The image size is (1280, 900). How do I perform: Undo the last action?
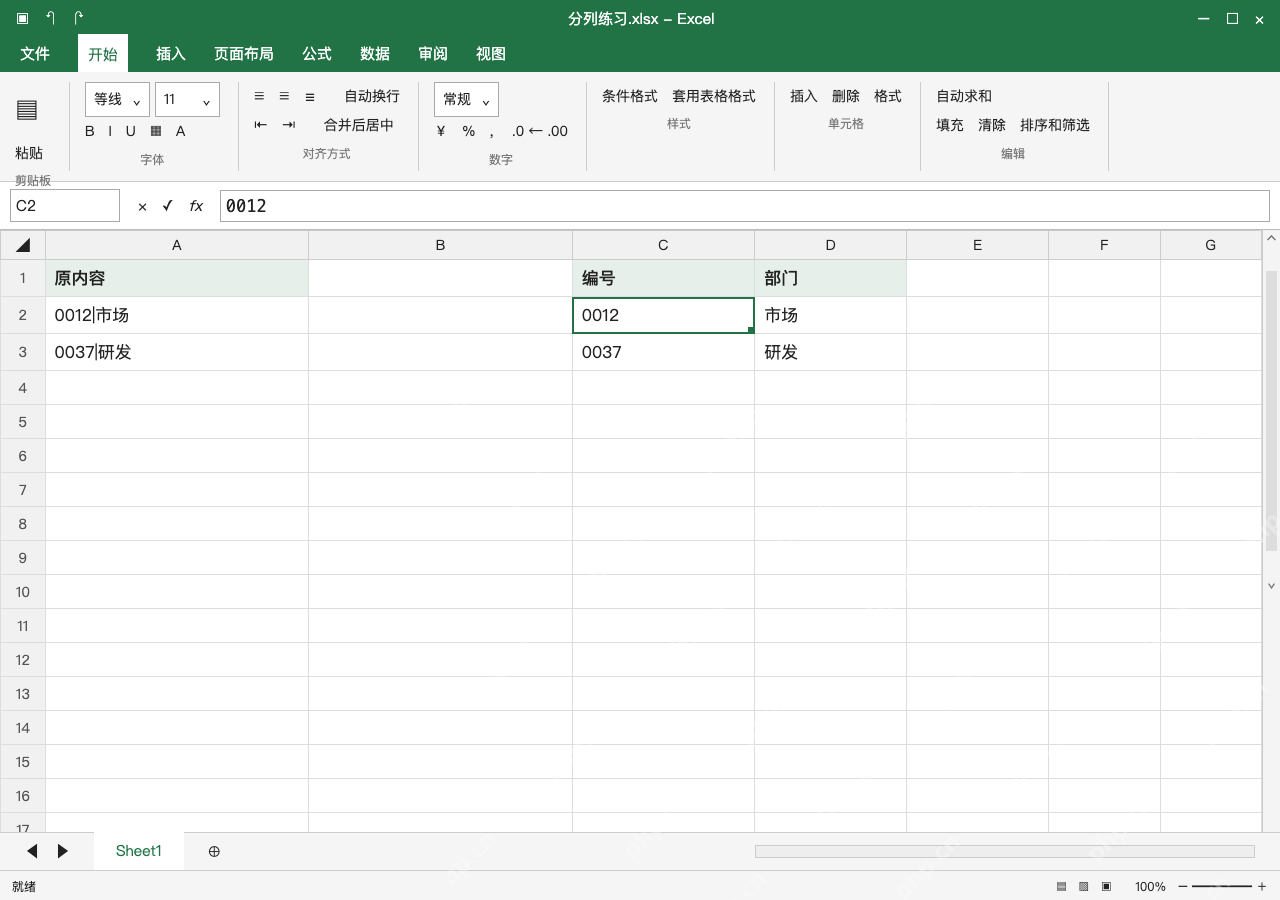coord(50,19)
